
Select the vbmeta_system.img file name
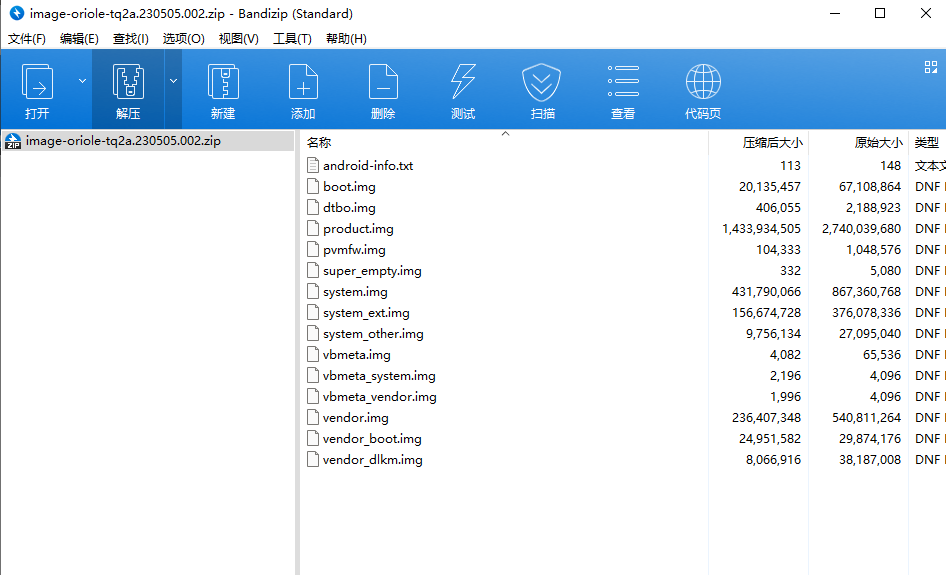379,375
